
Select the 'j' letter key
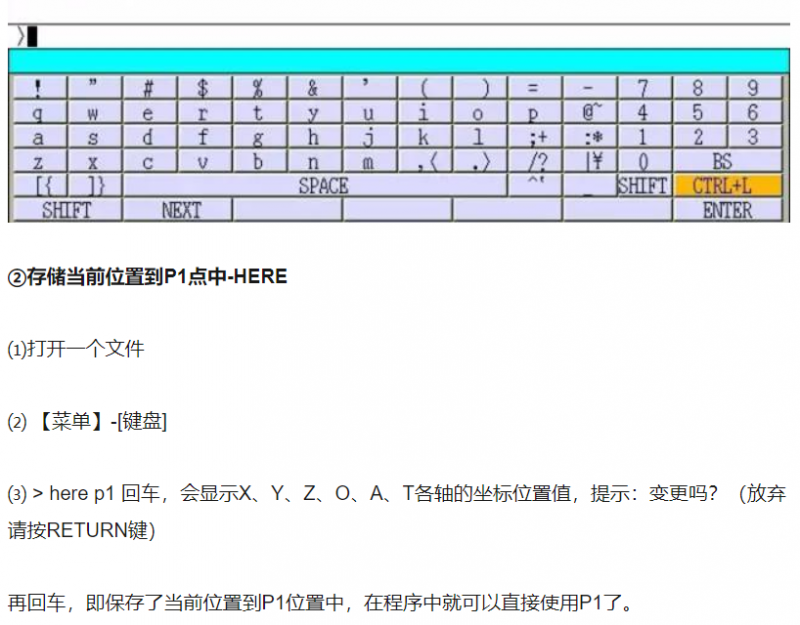click(x=370, y=137)
